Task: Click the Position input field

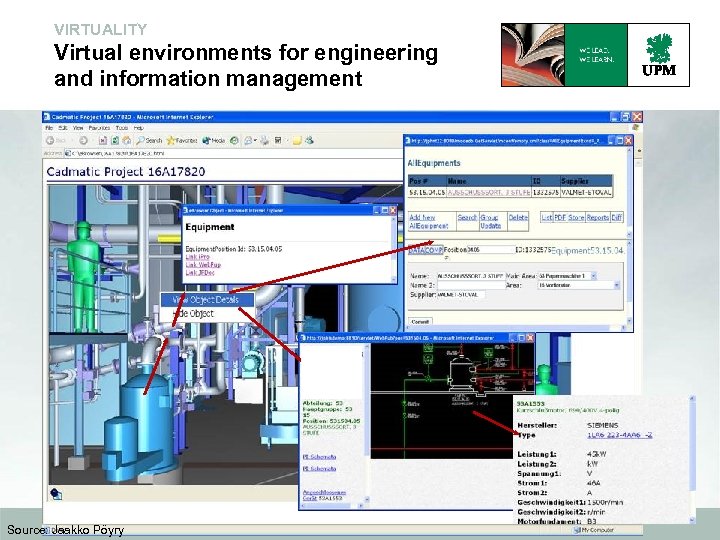Action: 489,250
